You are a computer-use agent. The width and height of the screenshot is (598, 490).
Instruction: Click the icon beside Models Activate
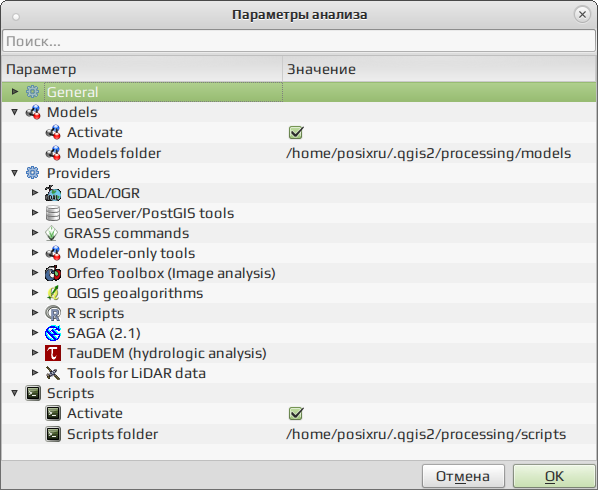(53, 132)
